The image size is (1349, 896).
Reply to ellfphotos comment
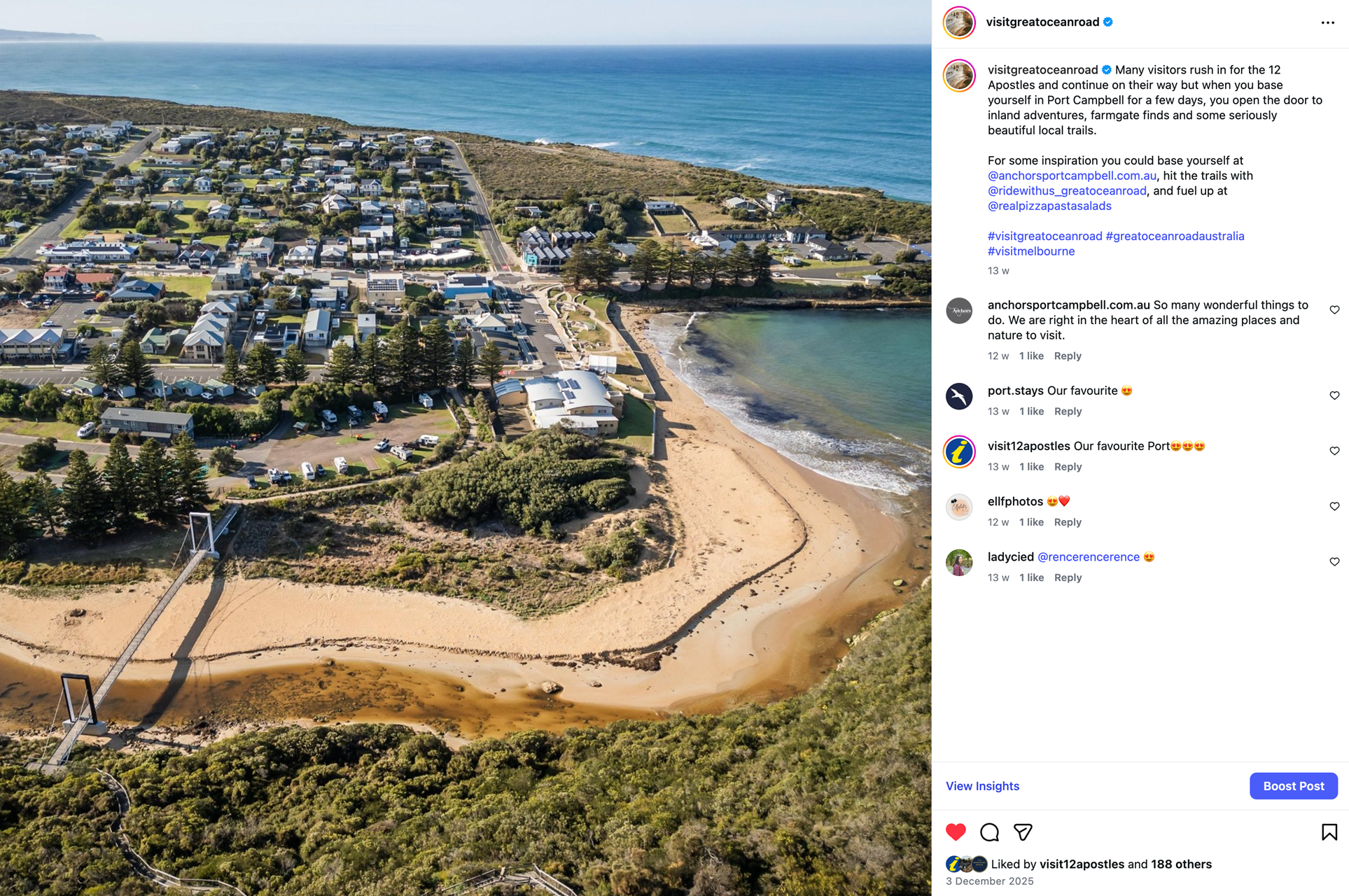pyautogui.click(x=1068, y=522)
